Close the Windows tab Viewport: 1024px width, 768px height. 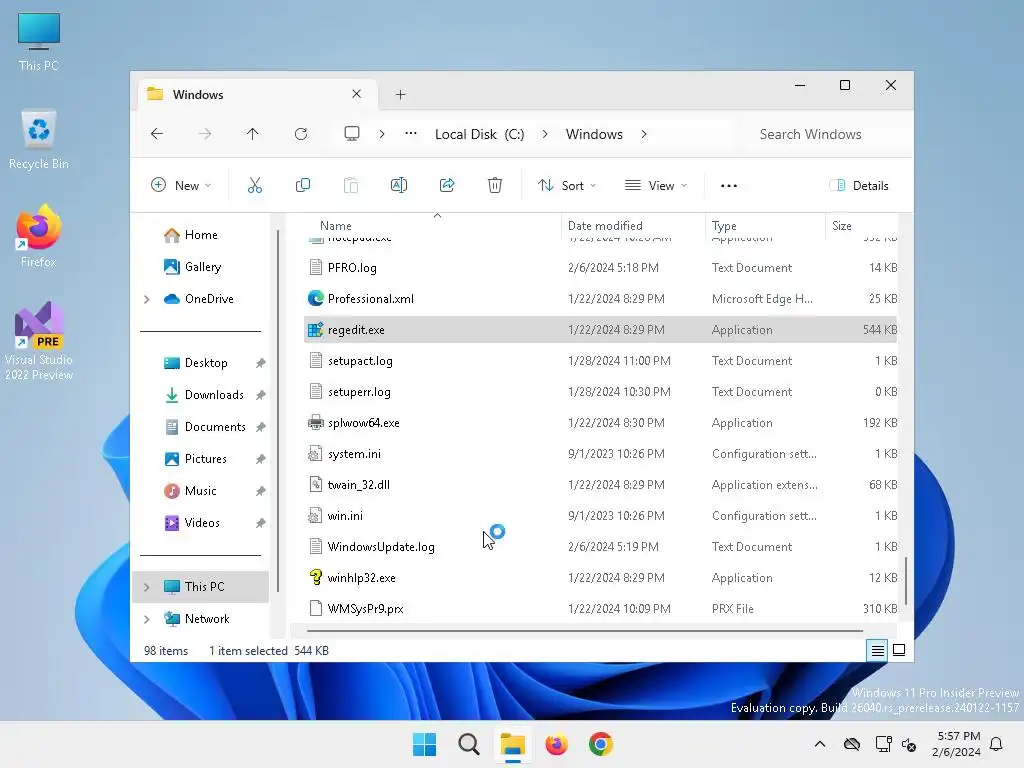point(357,94)
